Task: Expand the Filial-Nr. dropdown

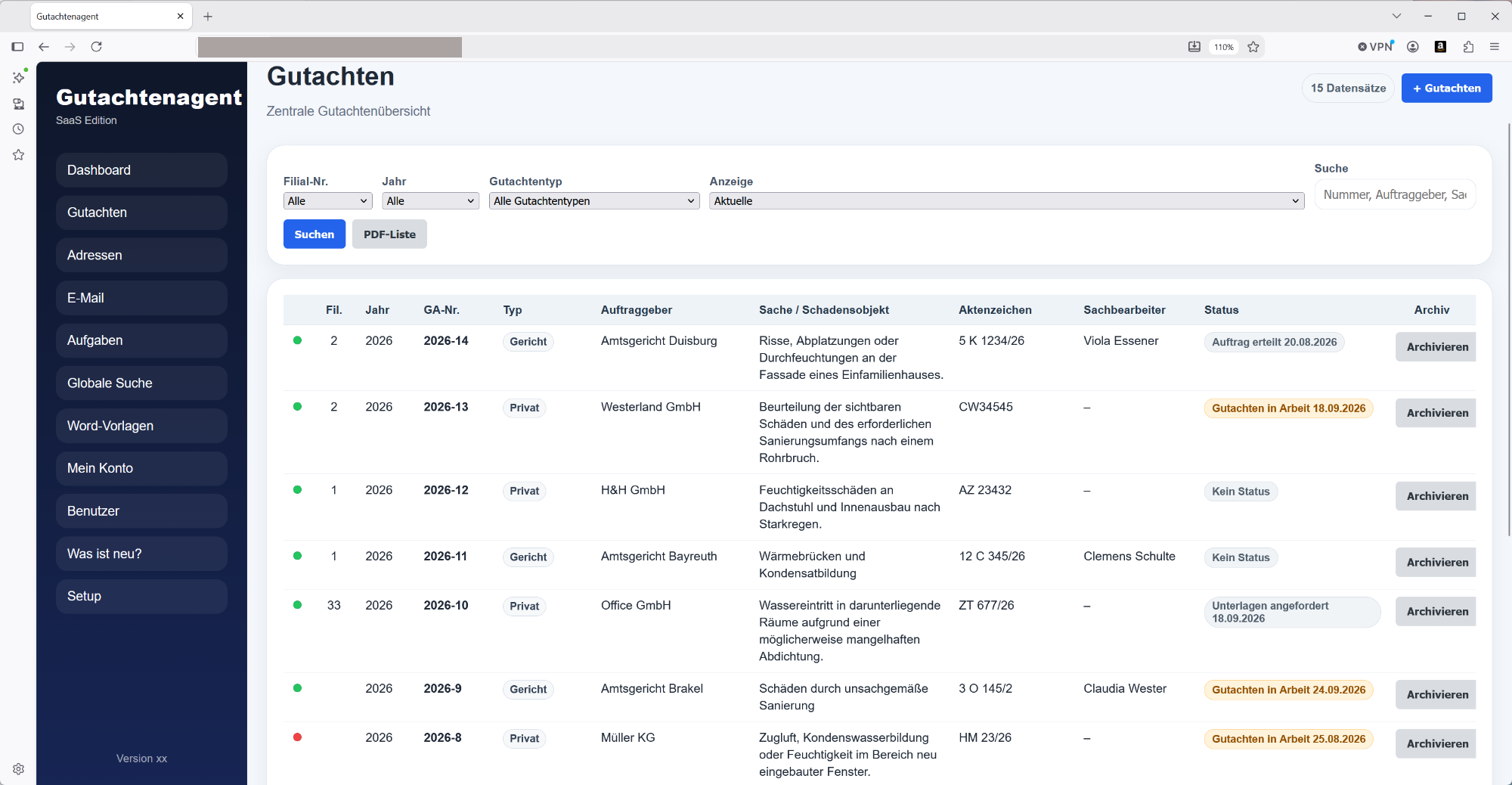Action: (328, 201)
